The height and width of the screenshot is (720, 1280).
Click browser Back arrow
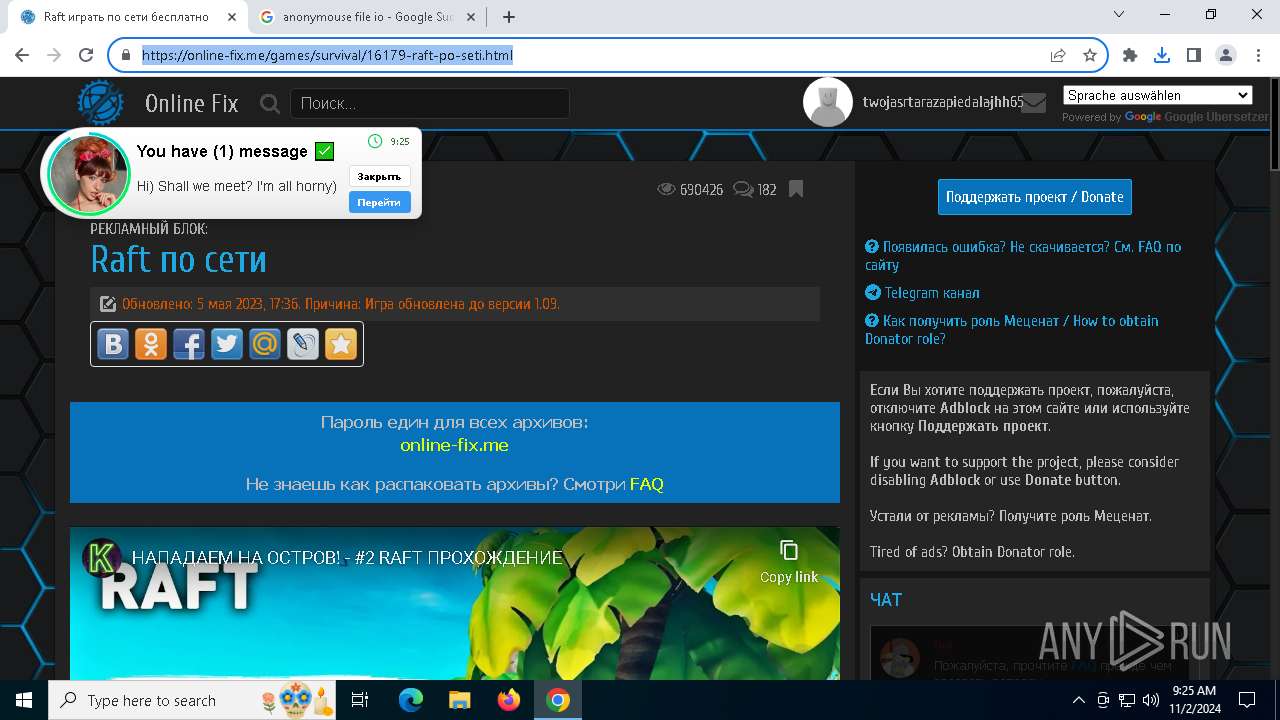(22, 55)
